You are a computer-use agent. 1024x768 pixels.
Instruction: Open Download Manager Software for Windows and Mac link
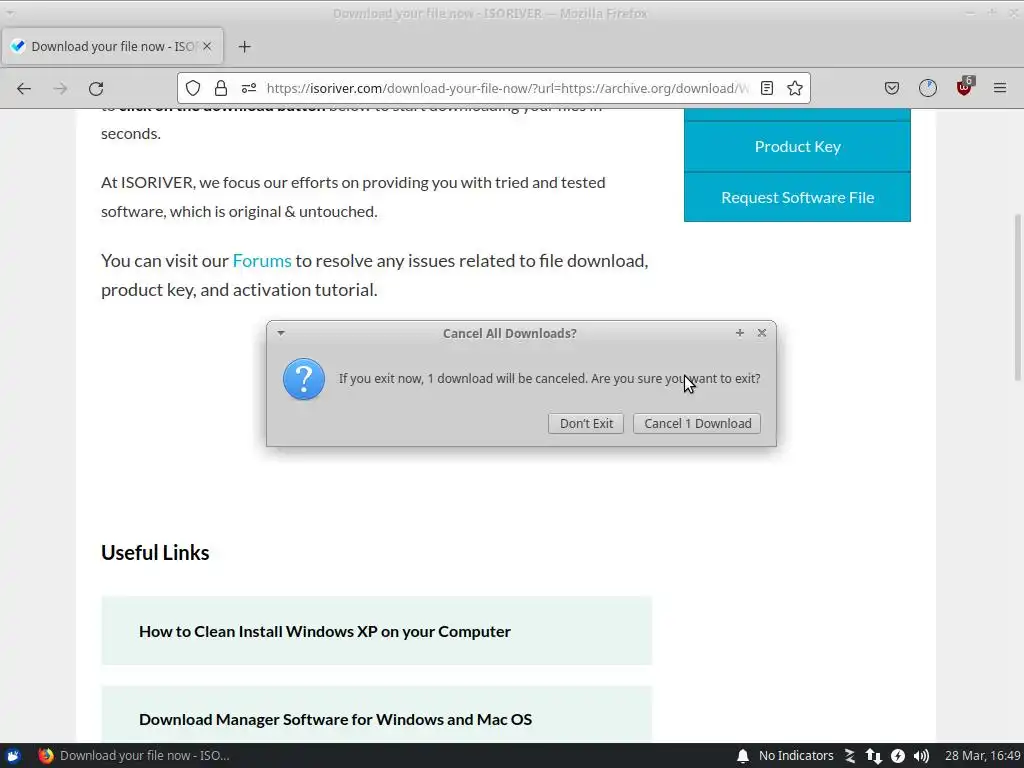pos(335,719)
